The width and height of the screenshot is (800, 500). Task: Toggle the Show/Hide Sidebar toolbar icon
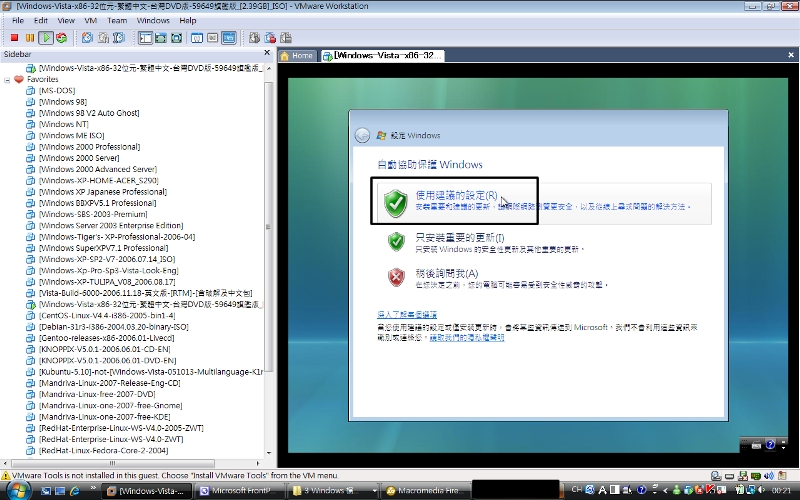click(145, 38)
